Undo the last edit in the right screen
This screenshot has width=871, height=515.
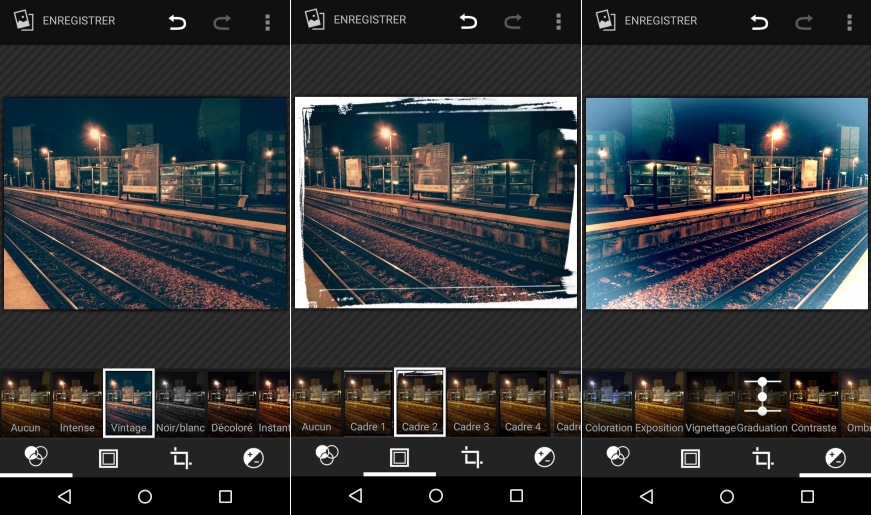[x=759, y=22]
